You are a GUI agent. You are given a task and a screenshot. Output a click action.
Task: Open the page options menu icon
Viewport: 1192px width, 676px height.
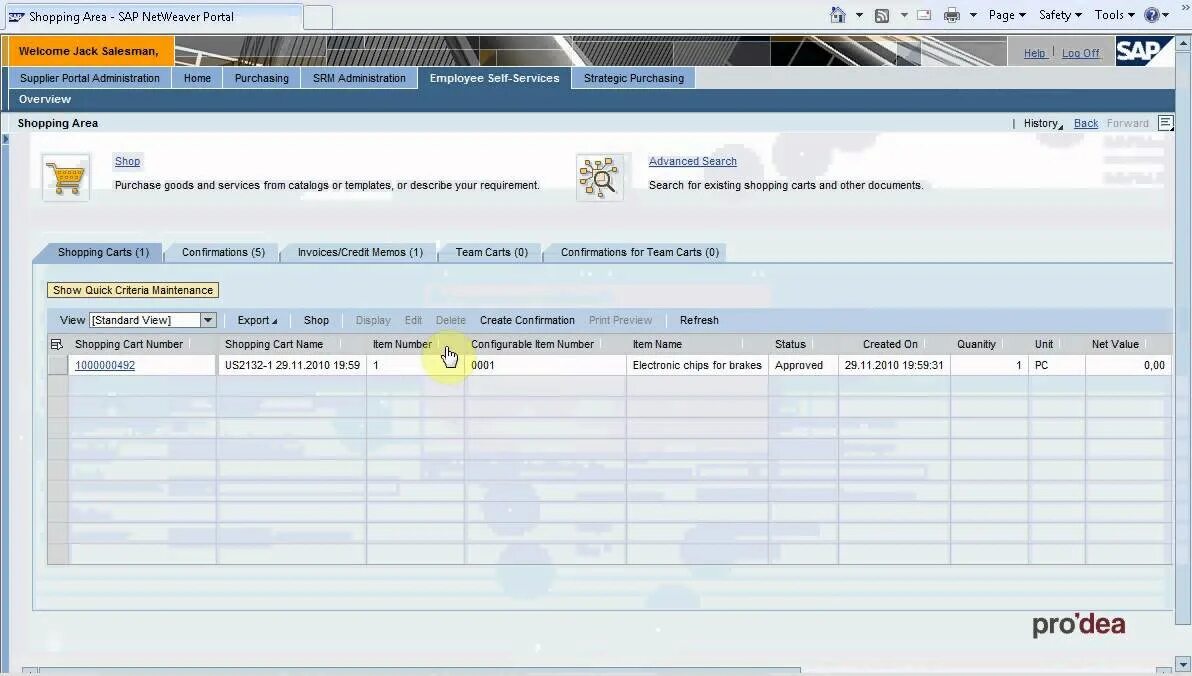pos(1165,122)
